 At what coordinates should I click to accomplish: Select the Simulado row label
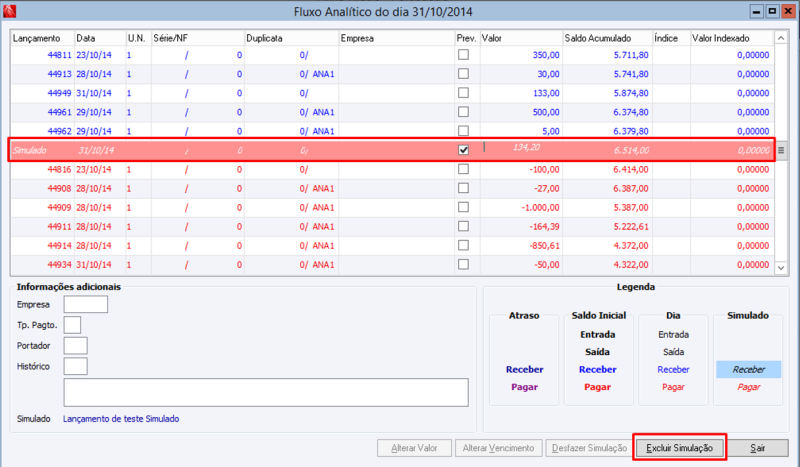tap(30, 150)
